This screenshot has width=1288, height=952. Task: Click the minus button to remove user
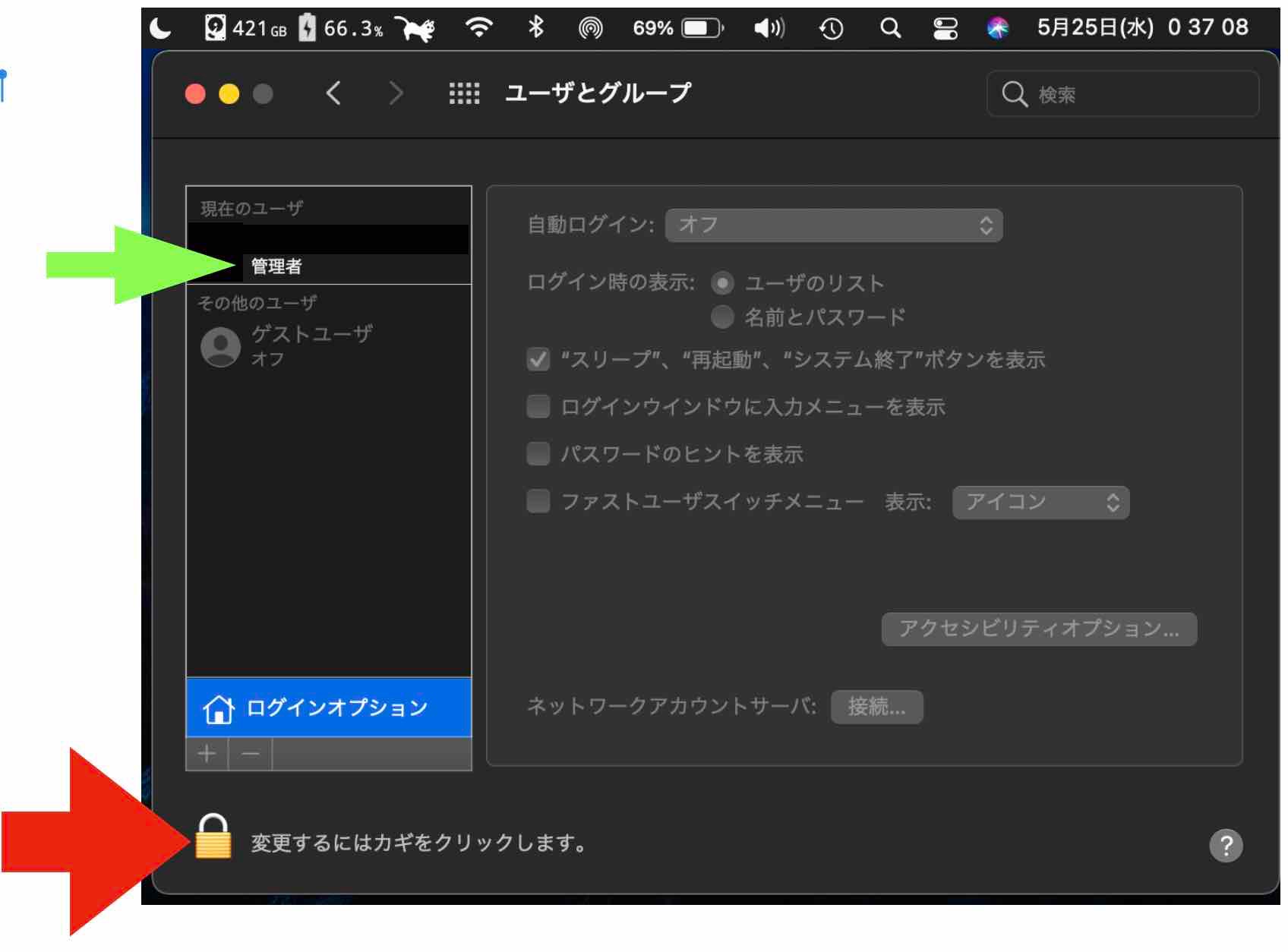[x=251, y=754]
